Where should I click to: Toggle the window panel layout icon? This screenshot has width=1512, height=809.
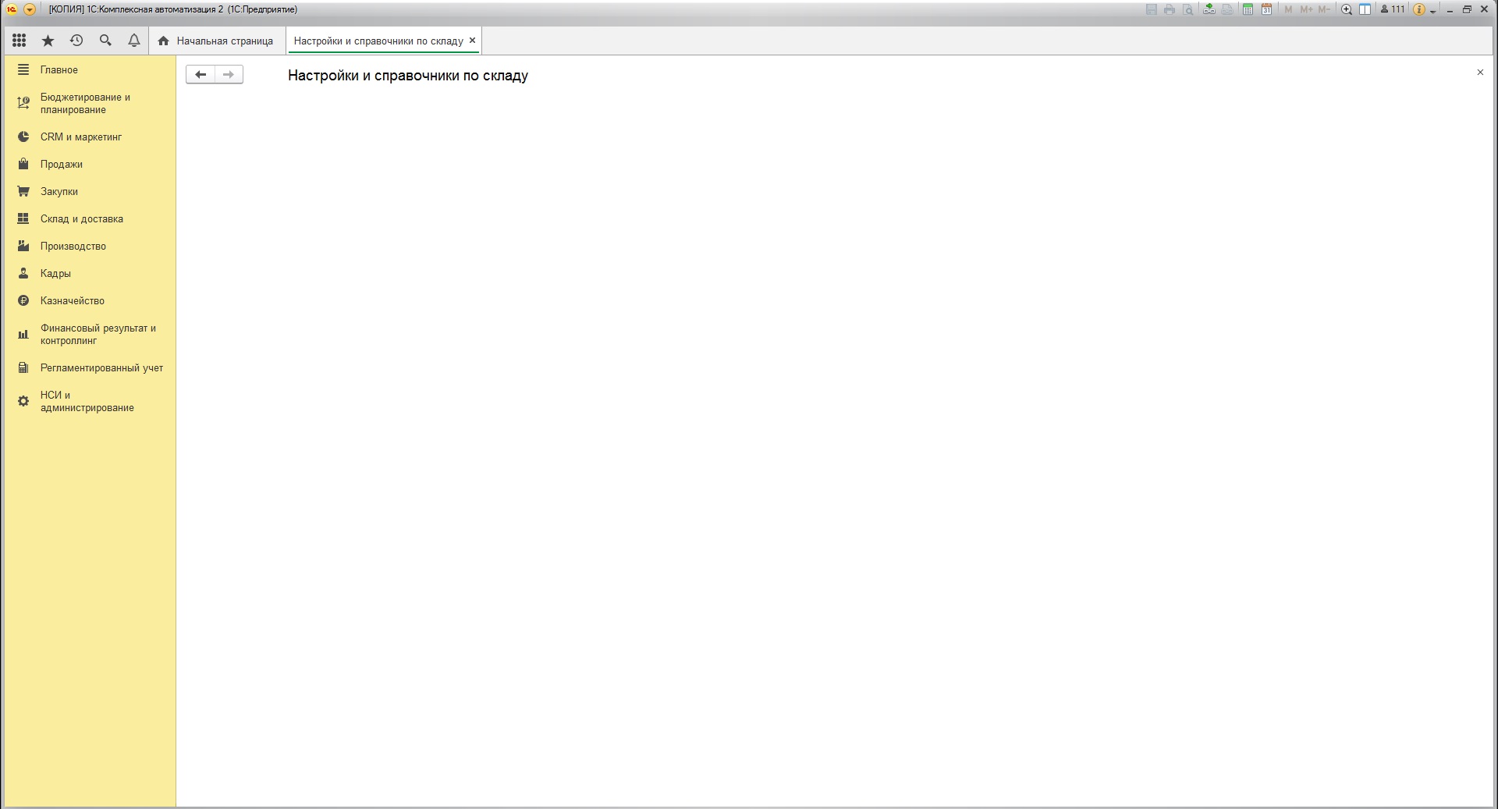tap(1365, 9)
